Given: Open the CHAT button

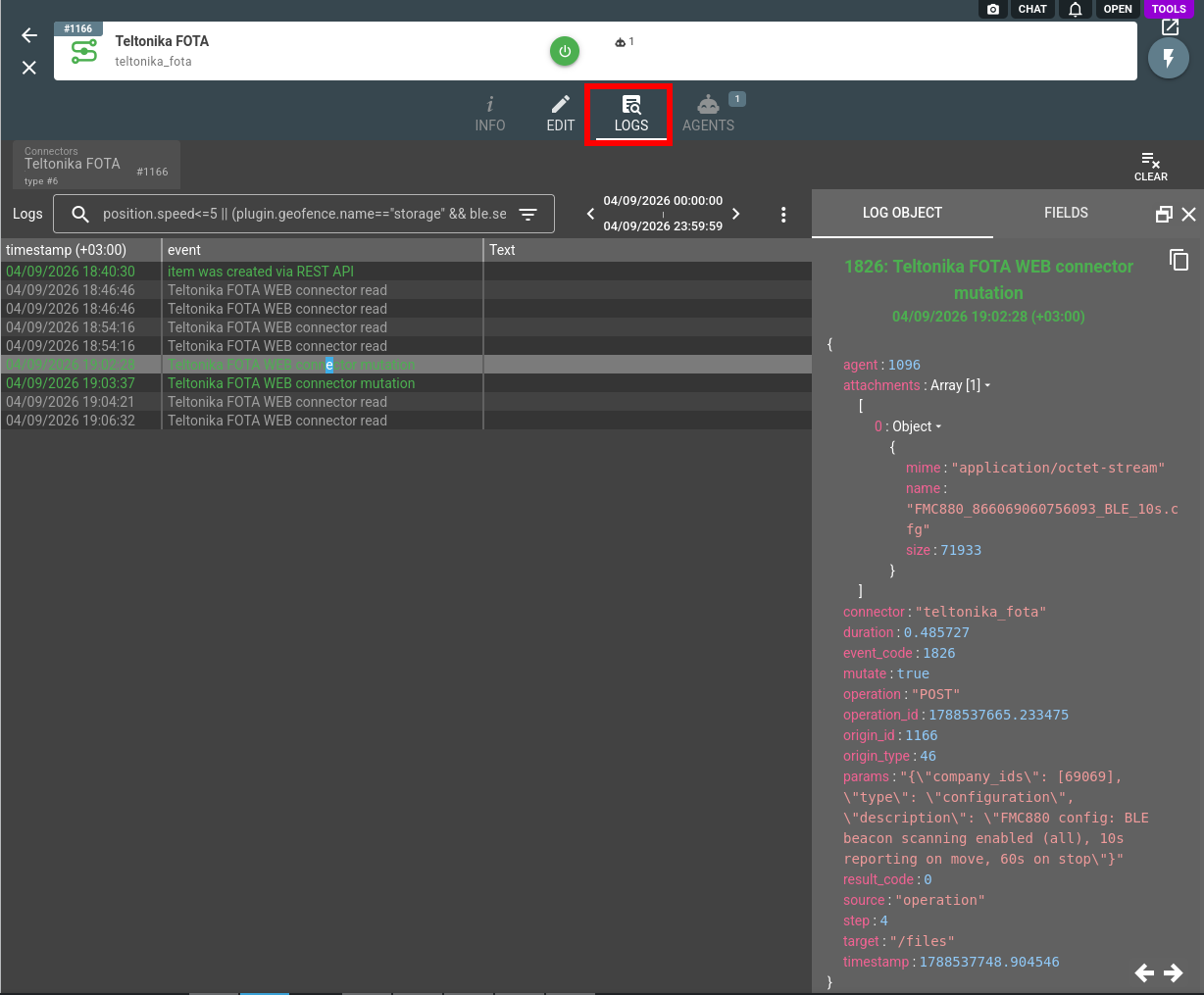Looking at the screenshot, I should click(1032, 9).
